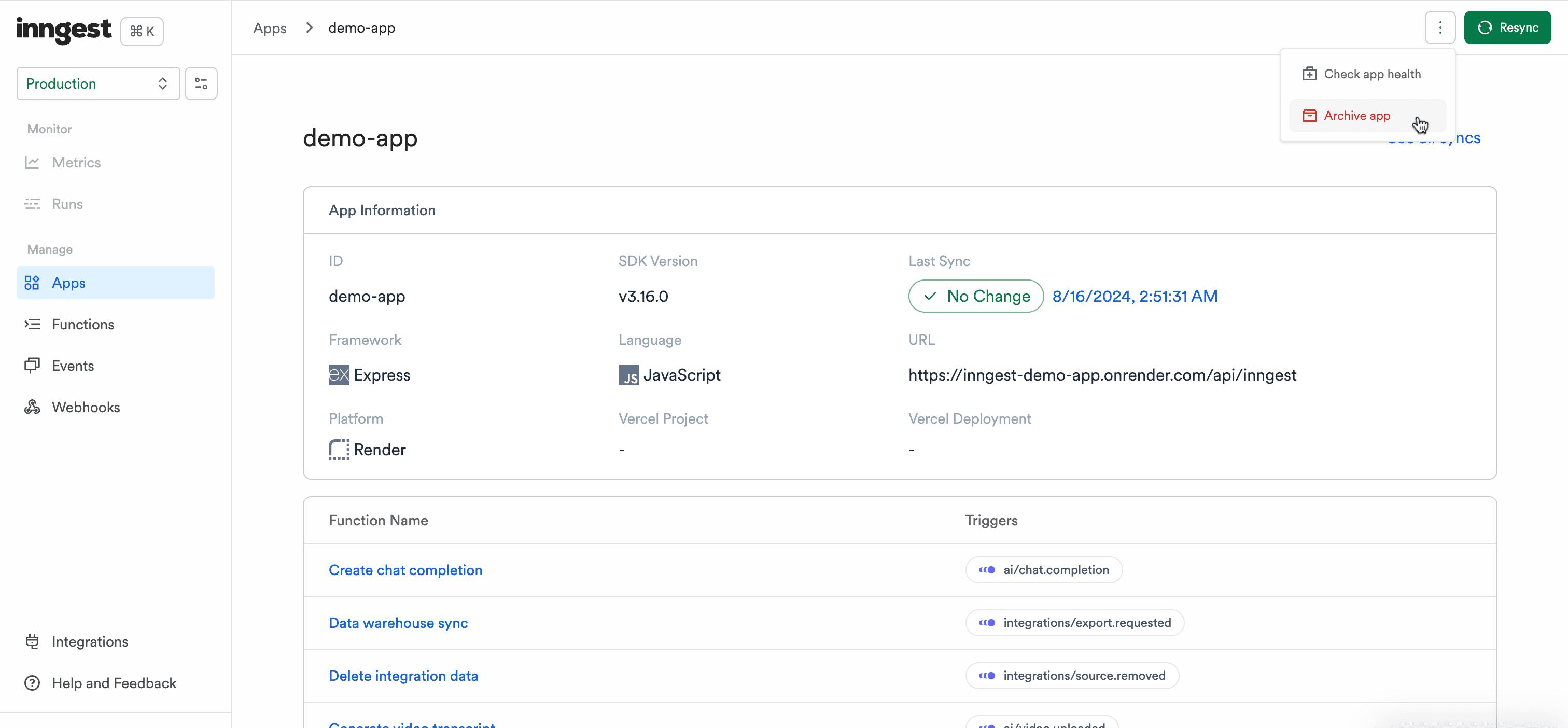Click the Webhooks sidebar icon

pyautogui.click(x=32, y=407)
